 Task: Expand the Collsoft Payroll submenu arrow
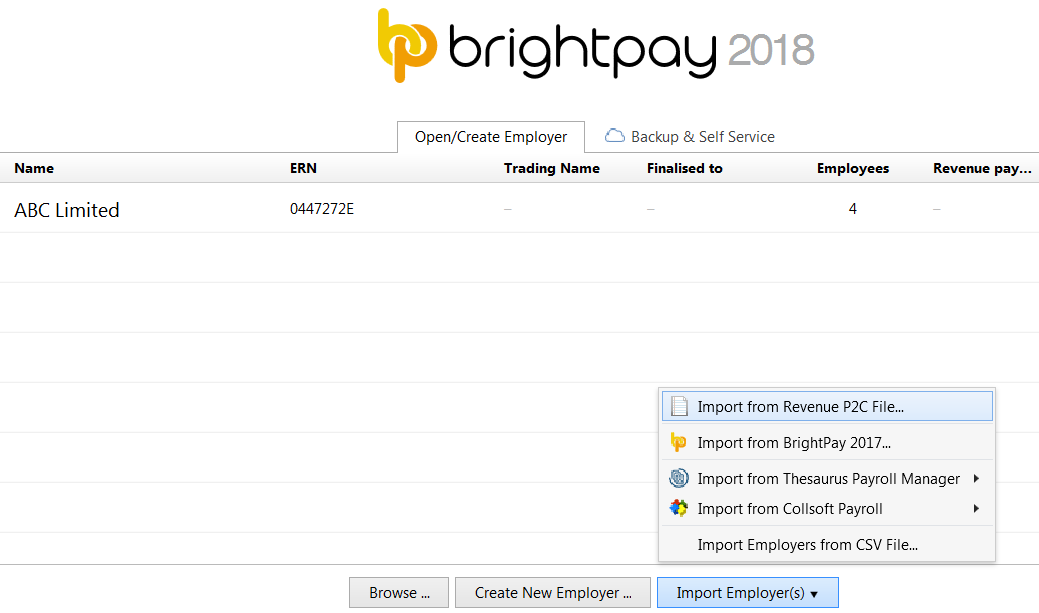click(x=976, y=508)
